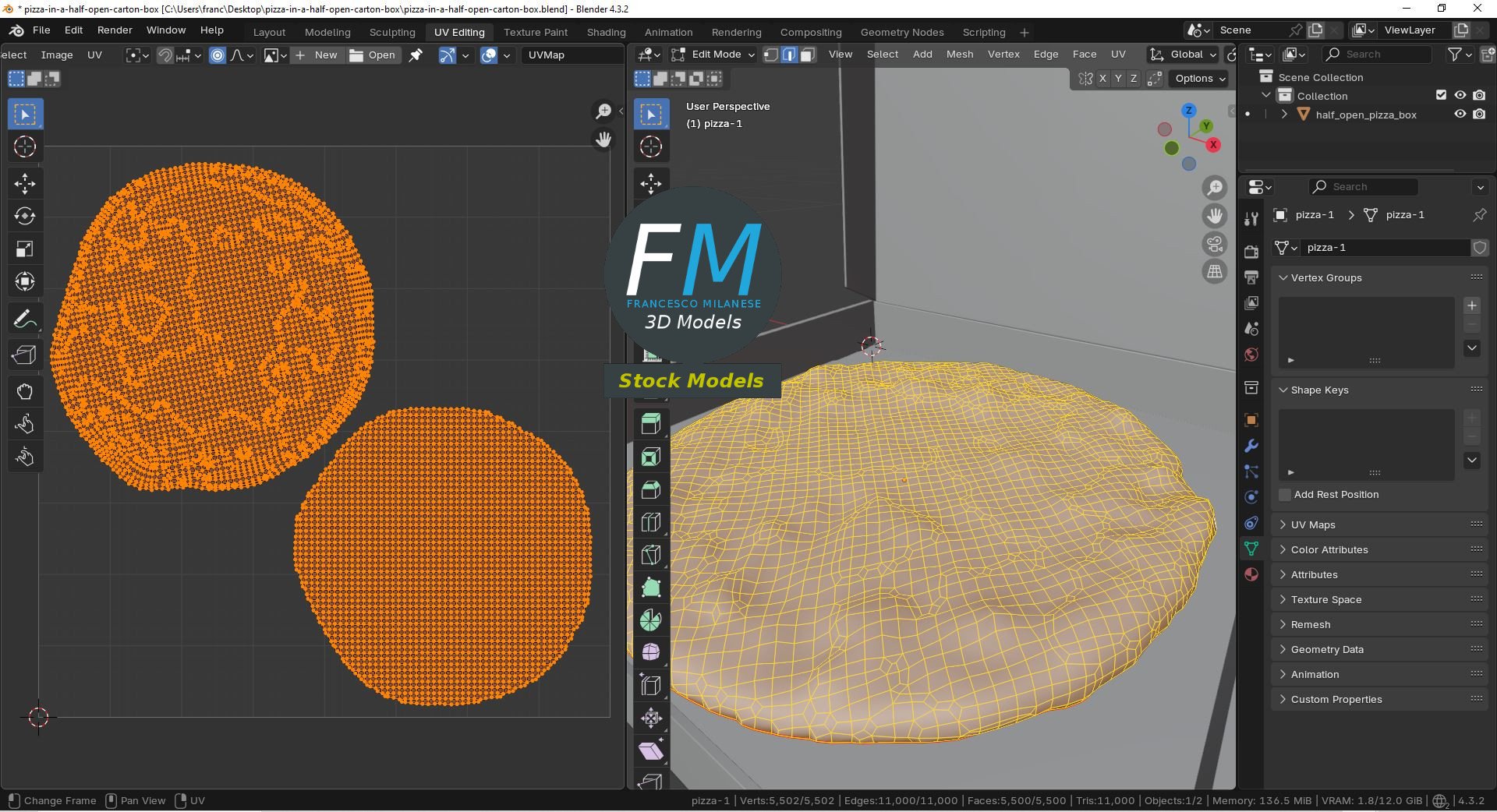Toggle camera view in viewport
This screenshot has width=1497, height=812.
point(1215,244)
